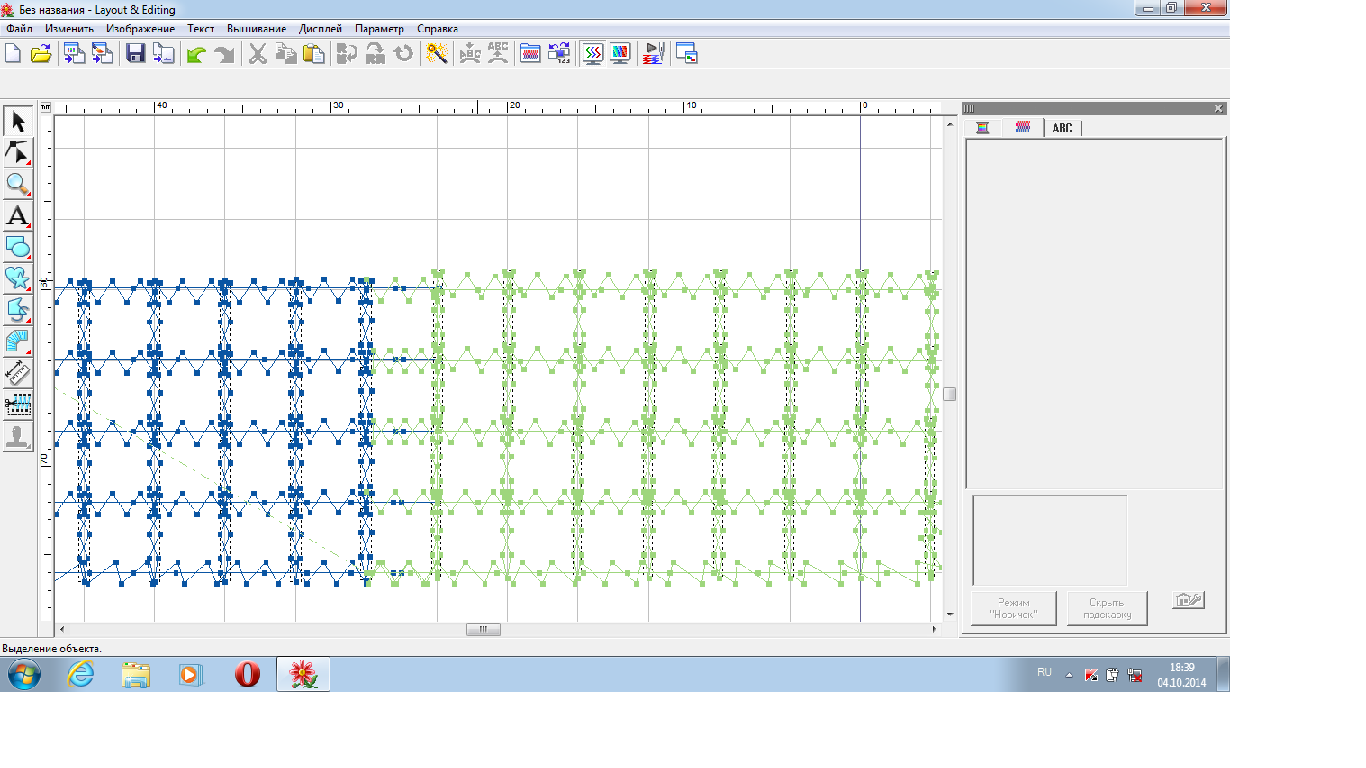Select the arrow object selection tool
This screenshot has height=768, width=1366.
[18, 123]
